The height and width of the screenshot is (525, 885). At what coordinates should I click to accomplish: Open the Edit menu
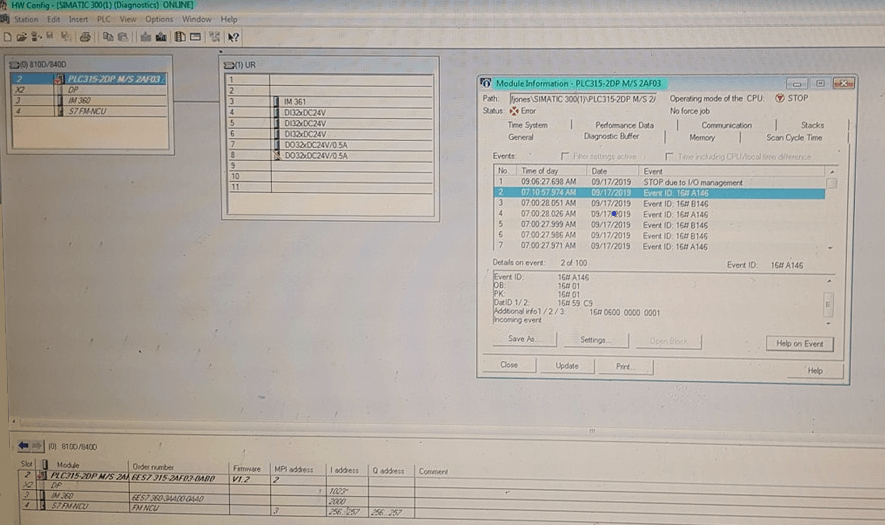click(54, 19)
